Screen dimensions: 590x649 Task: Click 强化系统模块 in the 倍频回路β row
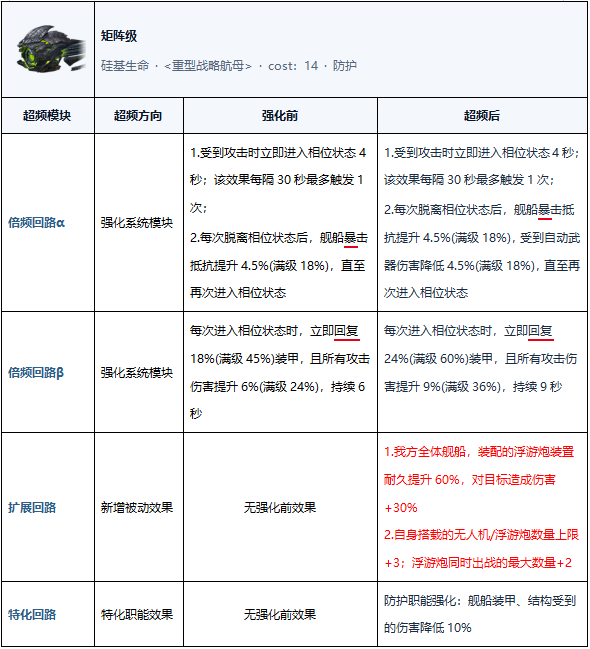[137, 373]
